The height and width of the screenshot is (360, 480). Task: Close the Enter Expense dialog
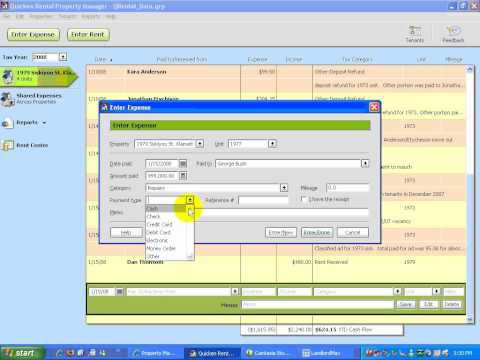(374, 107)
